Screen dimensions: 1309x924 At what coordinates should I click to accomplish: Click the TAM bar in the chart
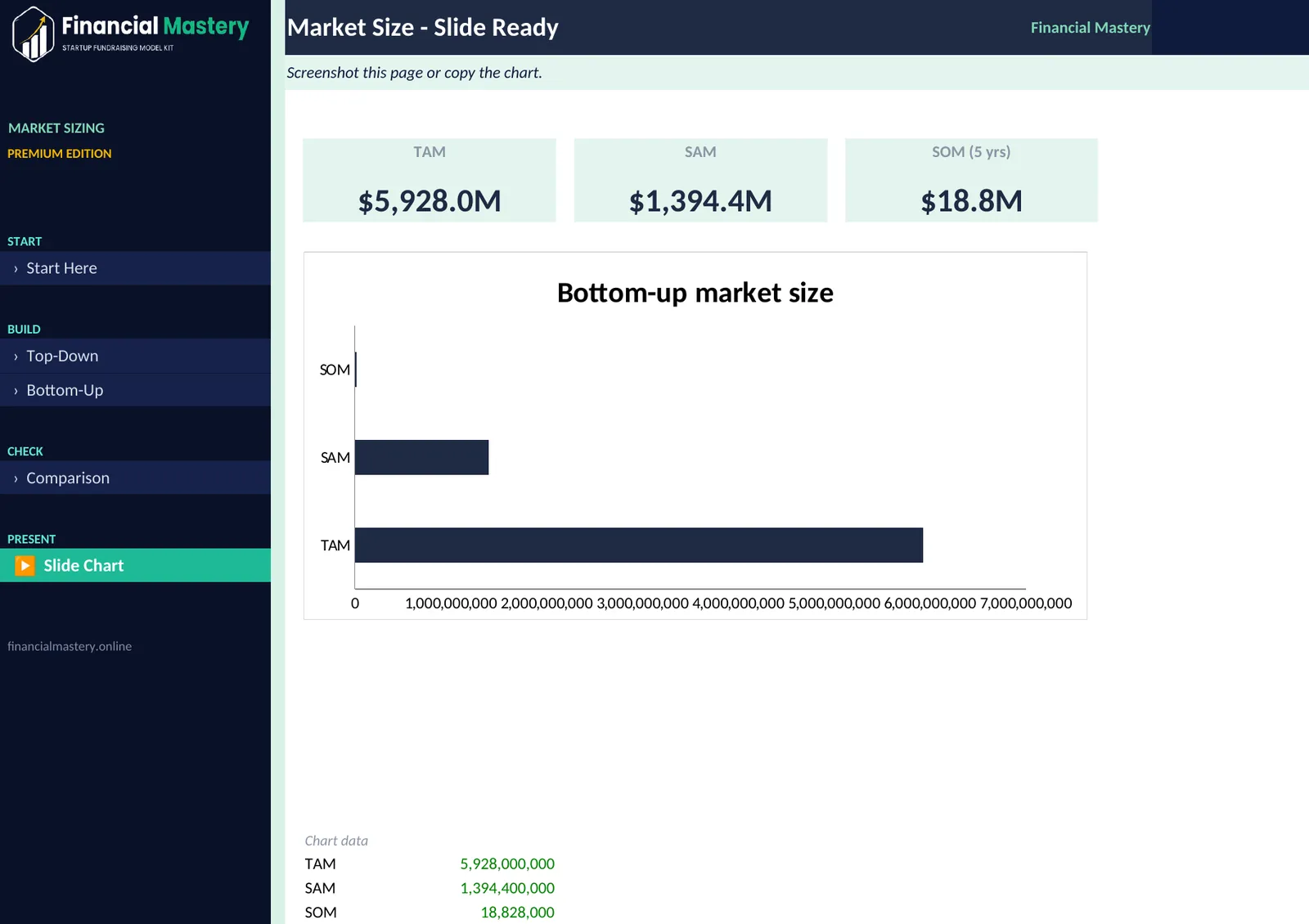639,545
